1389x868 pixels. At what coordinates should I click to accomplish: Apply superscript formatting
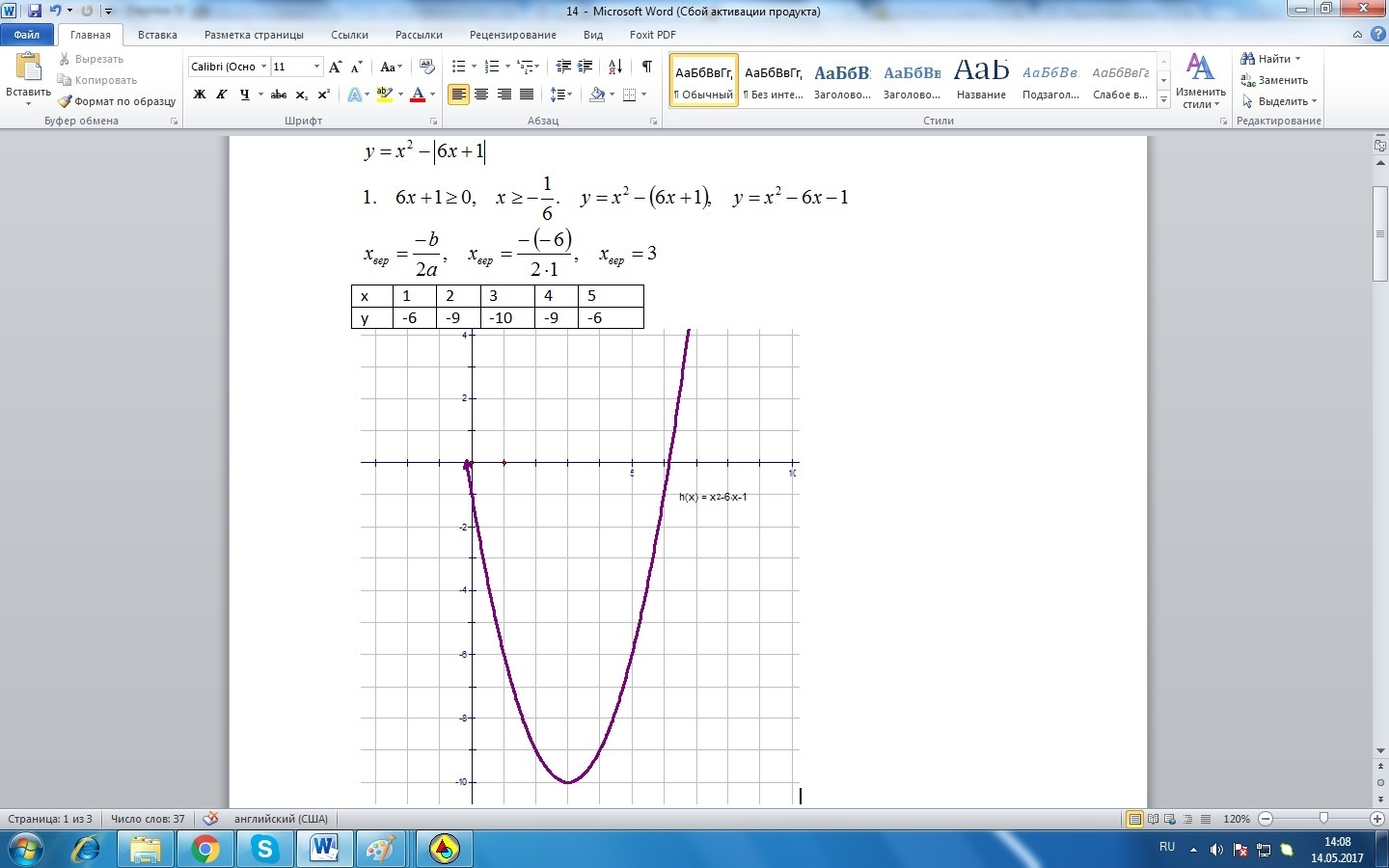coord(324,95)
